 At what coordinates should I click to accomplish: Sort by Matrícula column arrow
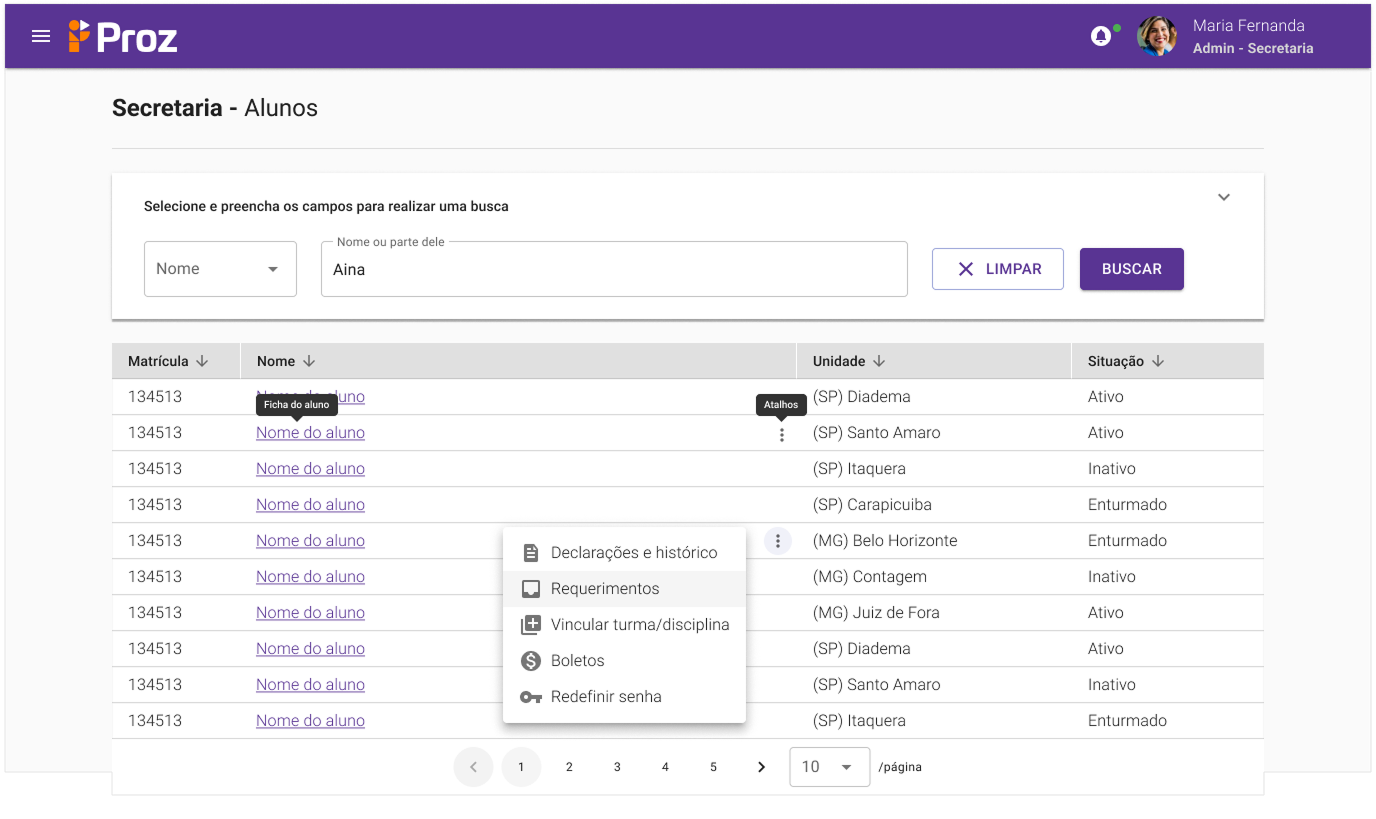(202, 361)
